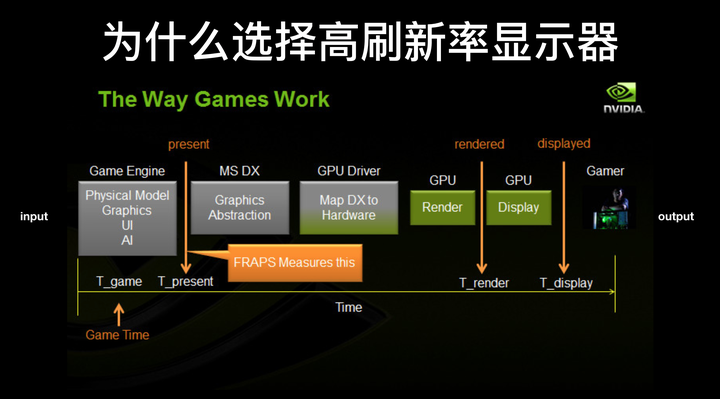
Task: Click the orange 'present' label
Action: click(189, 145)
